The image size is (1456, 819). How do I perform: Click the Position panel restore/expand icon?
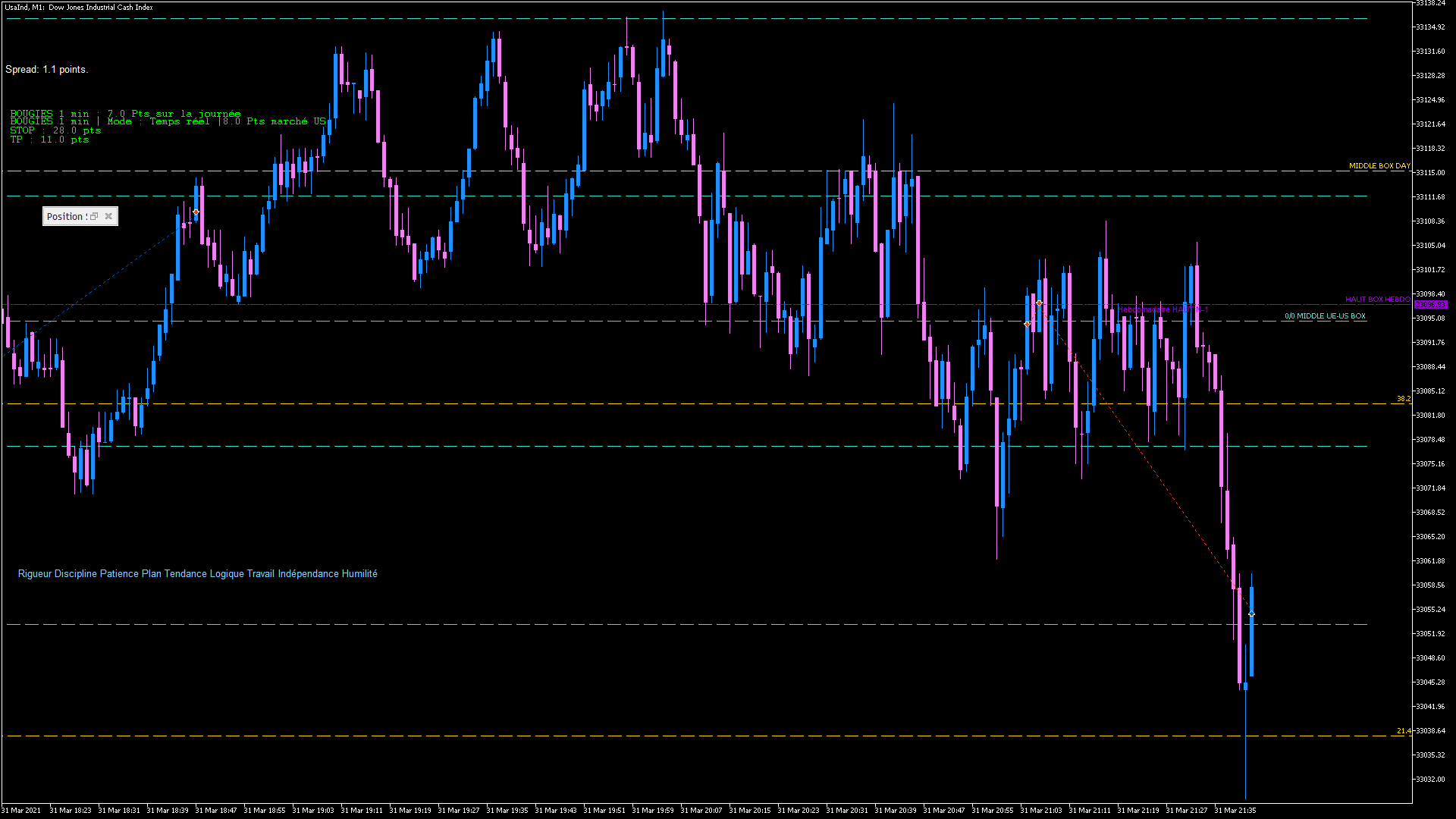94,217
